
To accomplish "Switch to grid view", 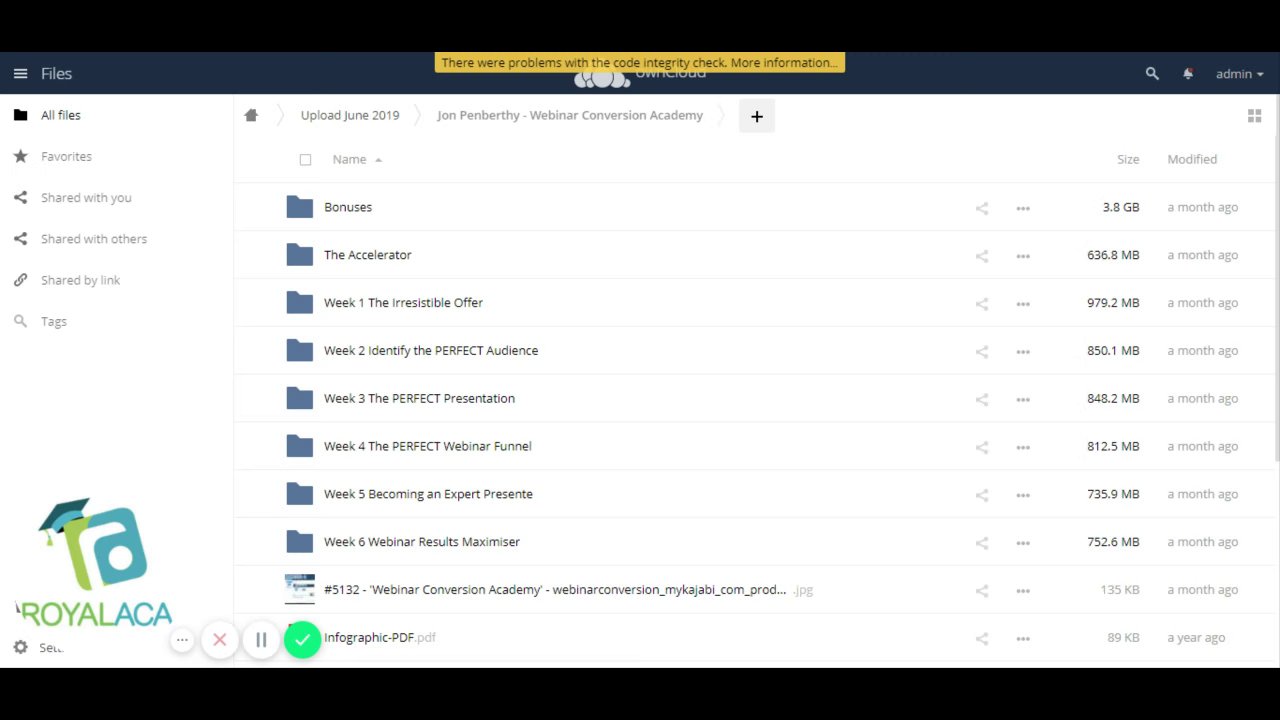I will click(x=1254, y=116).
